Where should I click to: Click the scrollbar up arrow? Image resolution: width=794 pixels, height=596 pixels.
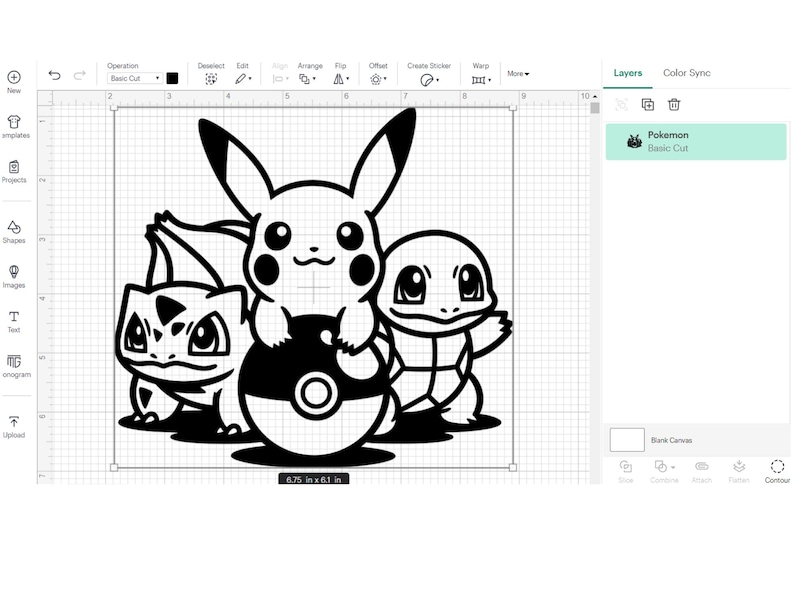pos(595,96)
